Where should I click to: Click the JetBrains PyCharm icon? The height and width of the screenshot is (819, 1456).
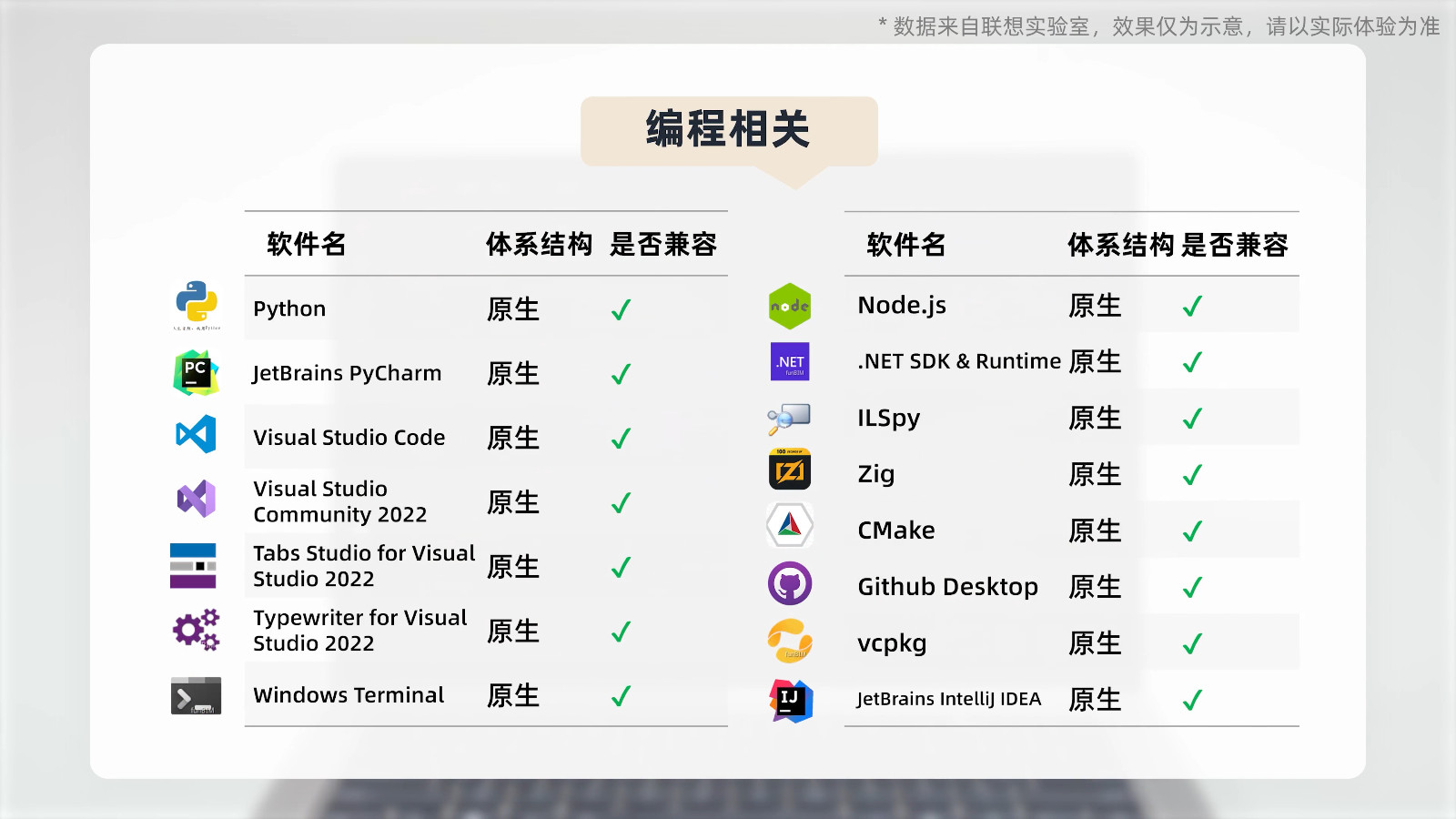[196, 373]
